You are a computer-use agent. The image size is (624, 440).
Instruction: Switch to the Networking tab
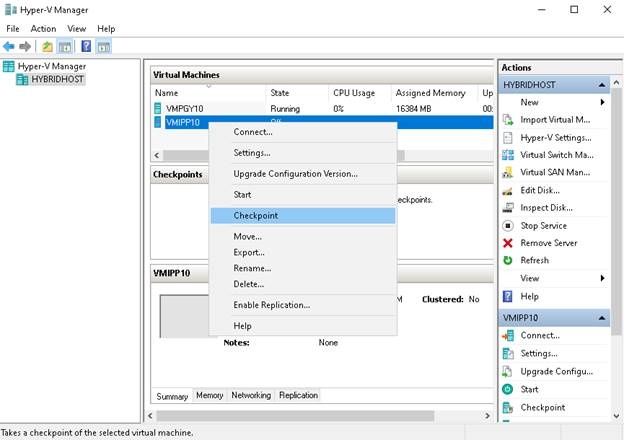(x=251, y=395)
